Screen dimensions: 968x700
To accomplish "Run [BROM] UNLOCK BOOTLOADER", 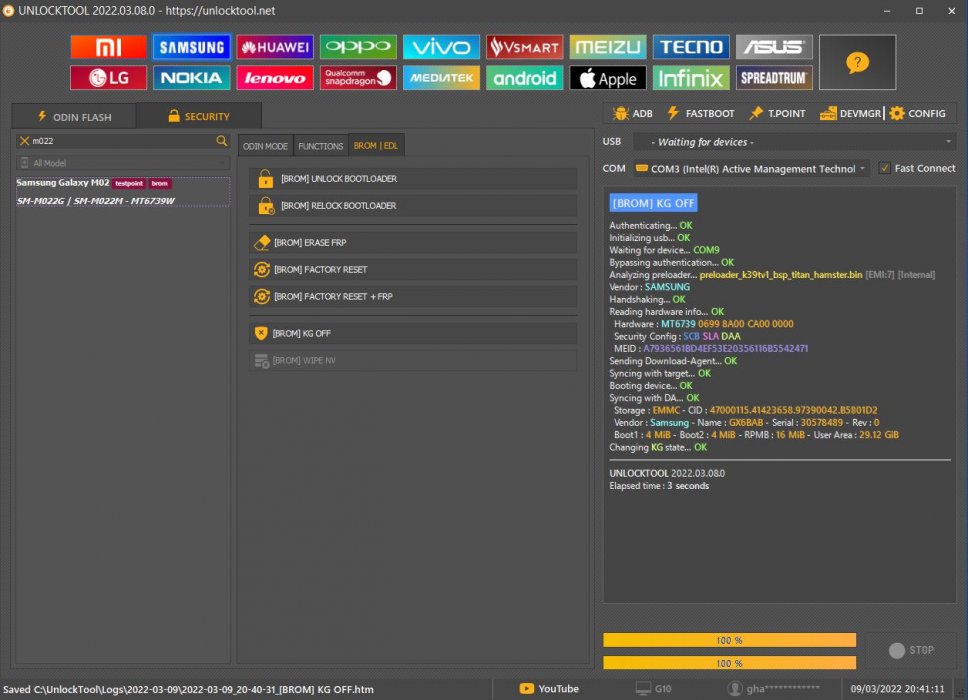I will [413, 178].
